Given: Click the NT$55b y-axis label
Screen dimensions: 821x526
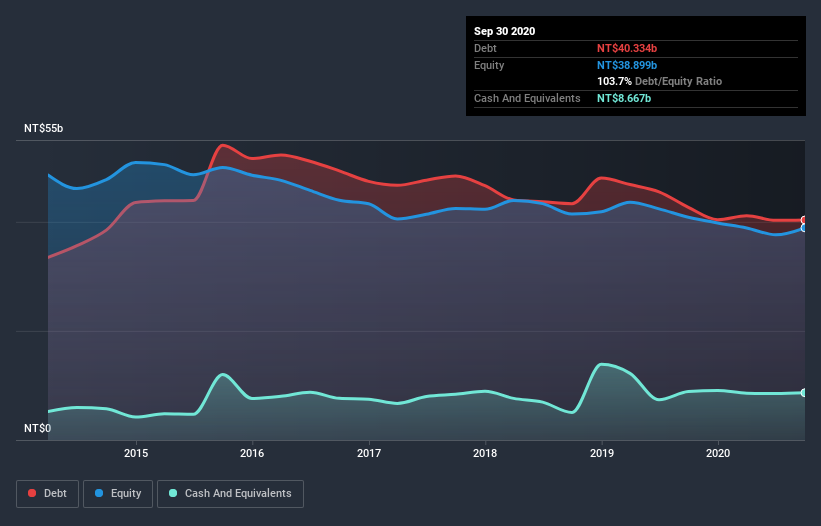Looking at the screenshot, I should (x=43, y=128).
